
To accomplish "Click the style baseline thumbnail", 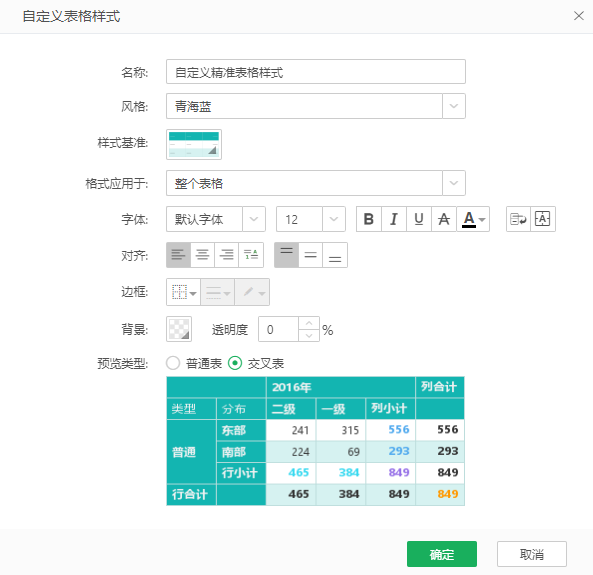I will (x=194, y=144).
